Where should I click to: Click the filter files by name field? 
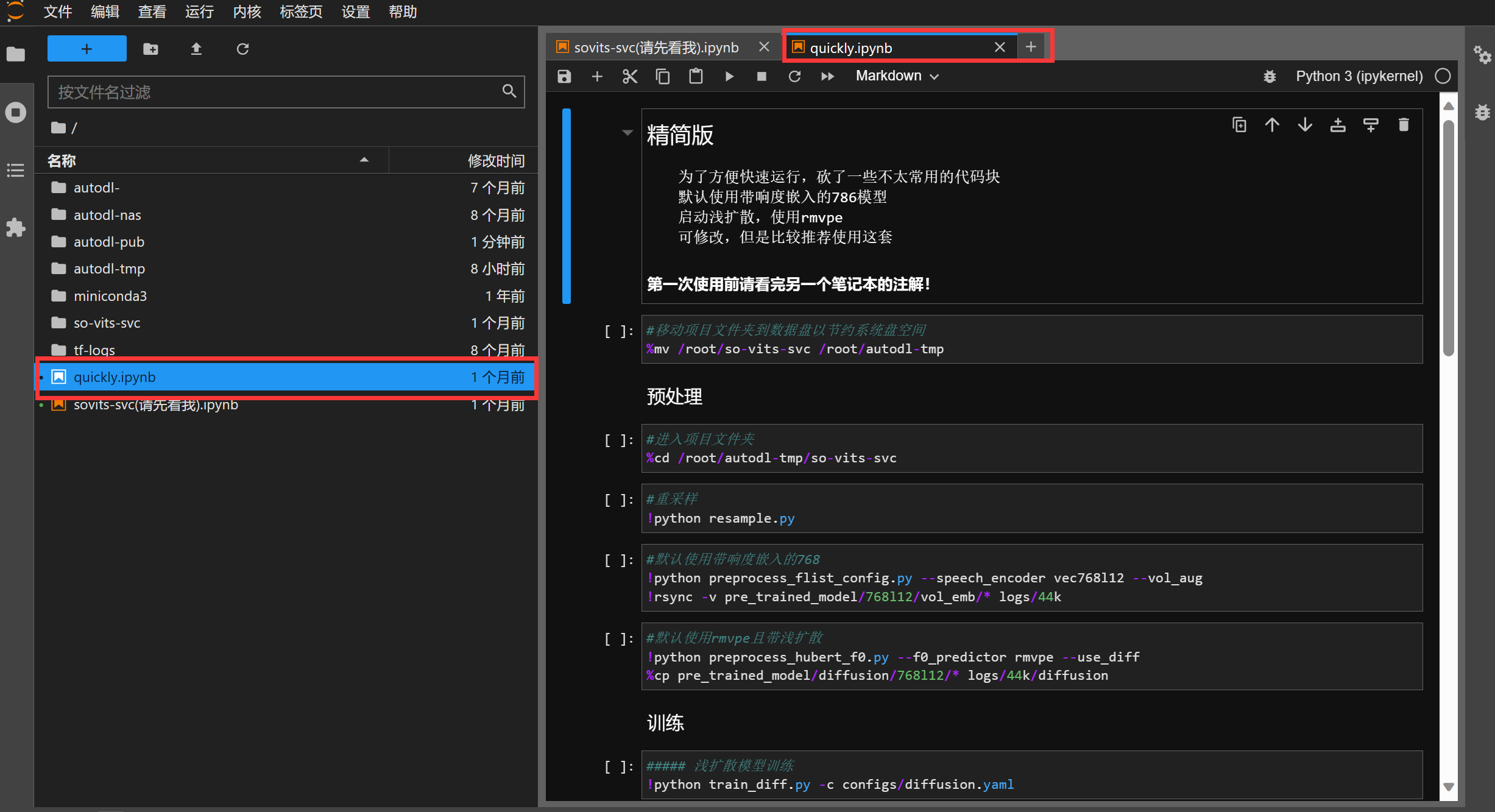click(286, 92)
